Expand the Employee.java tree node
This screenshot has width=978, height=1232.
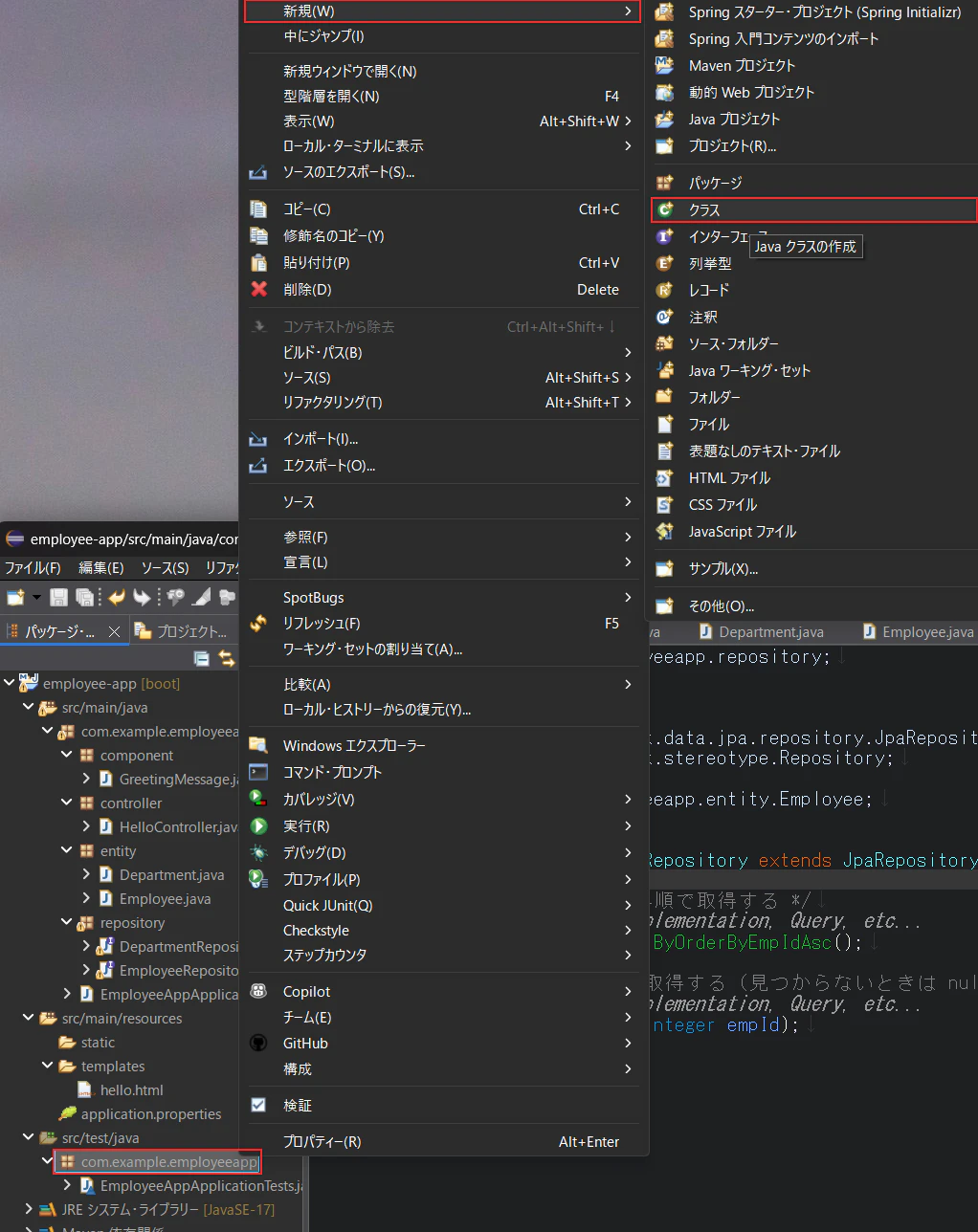point(86,898)
